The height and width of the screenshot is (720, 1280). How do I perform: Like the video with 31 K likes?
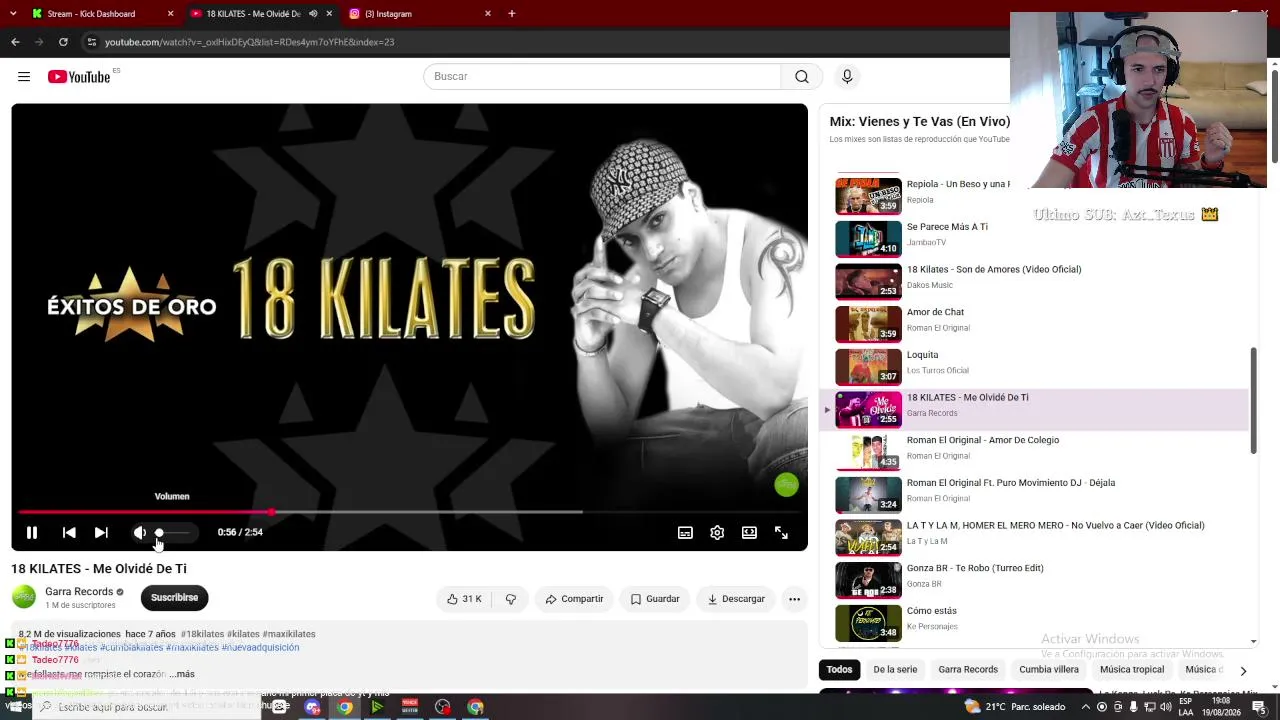coord(464,599)
